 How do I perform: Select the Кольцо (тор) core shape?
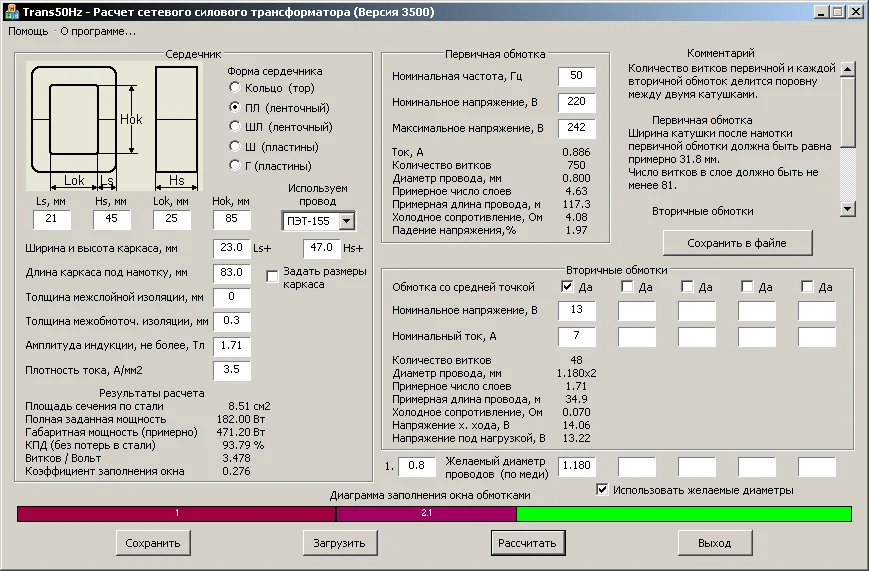point(236,88)
